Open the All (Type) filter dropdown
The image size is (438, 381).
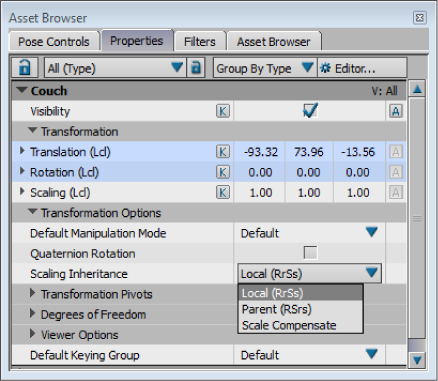point(115,68)
